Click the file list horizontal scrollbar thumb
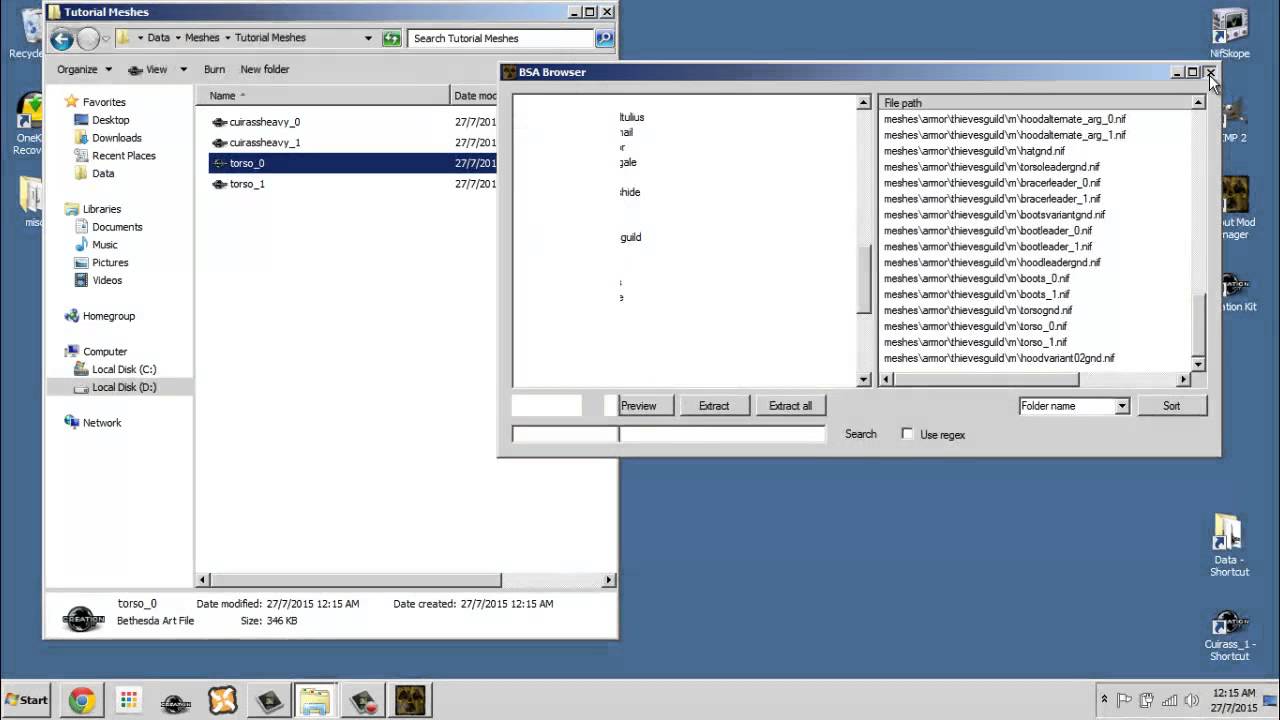Viewport: 1280px width, 720px height. click(985, 380)
